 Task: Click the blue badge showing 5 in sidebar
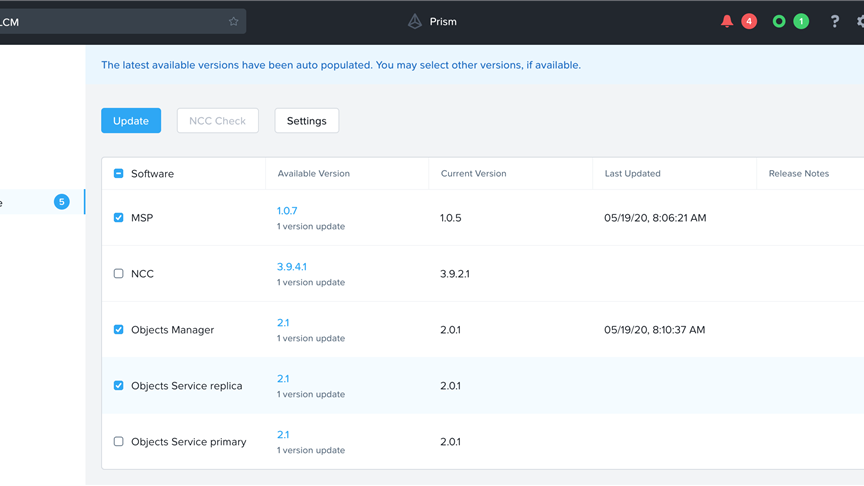click(62, 202)
